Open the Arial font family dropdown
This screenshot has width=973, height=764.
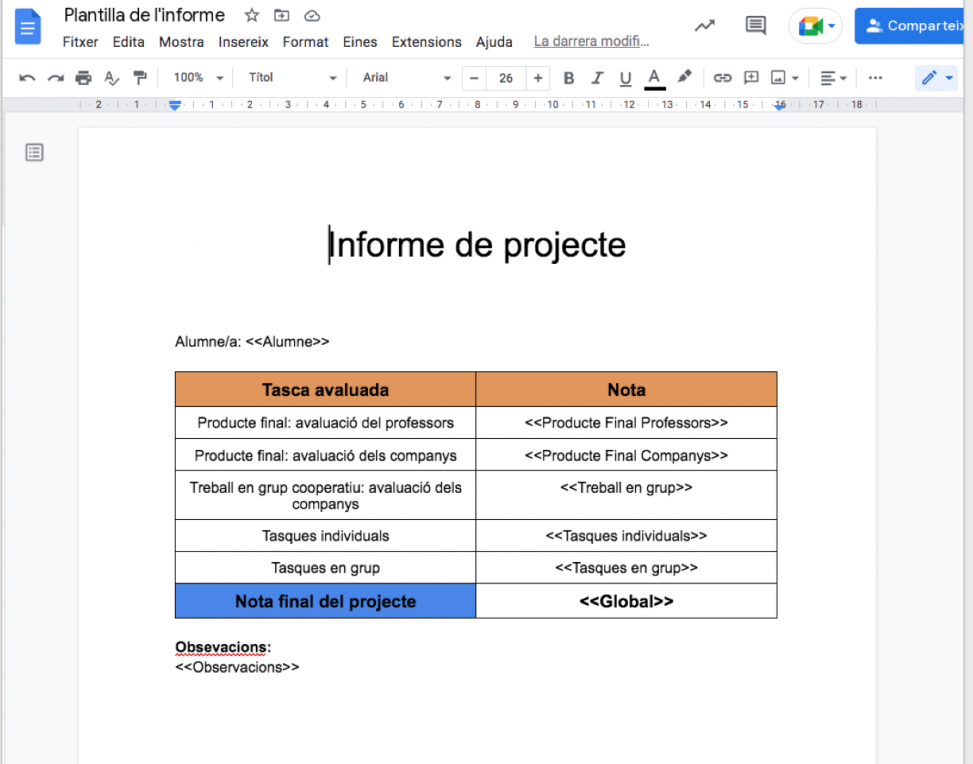[x=406, y=78]
